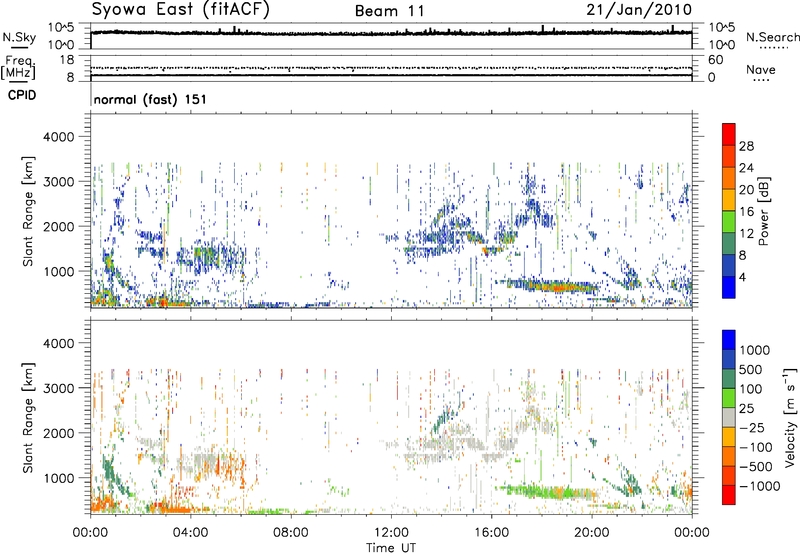Pick the light green 25 to 100 velocity segment
This screenshot has height=554, width=800.
[x=729, y=398]
